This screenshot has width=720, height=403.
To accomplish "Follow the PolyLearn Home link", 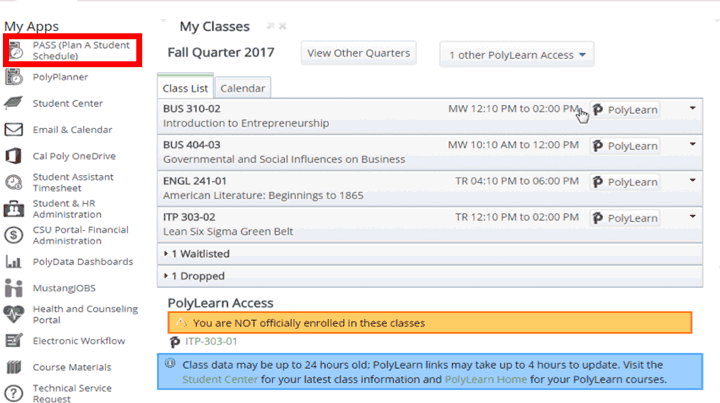I will point(486,380).
